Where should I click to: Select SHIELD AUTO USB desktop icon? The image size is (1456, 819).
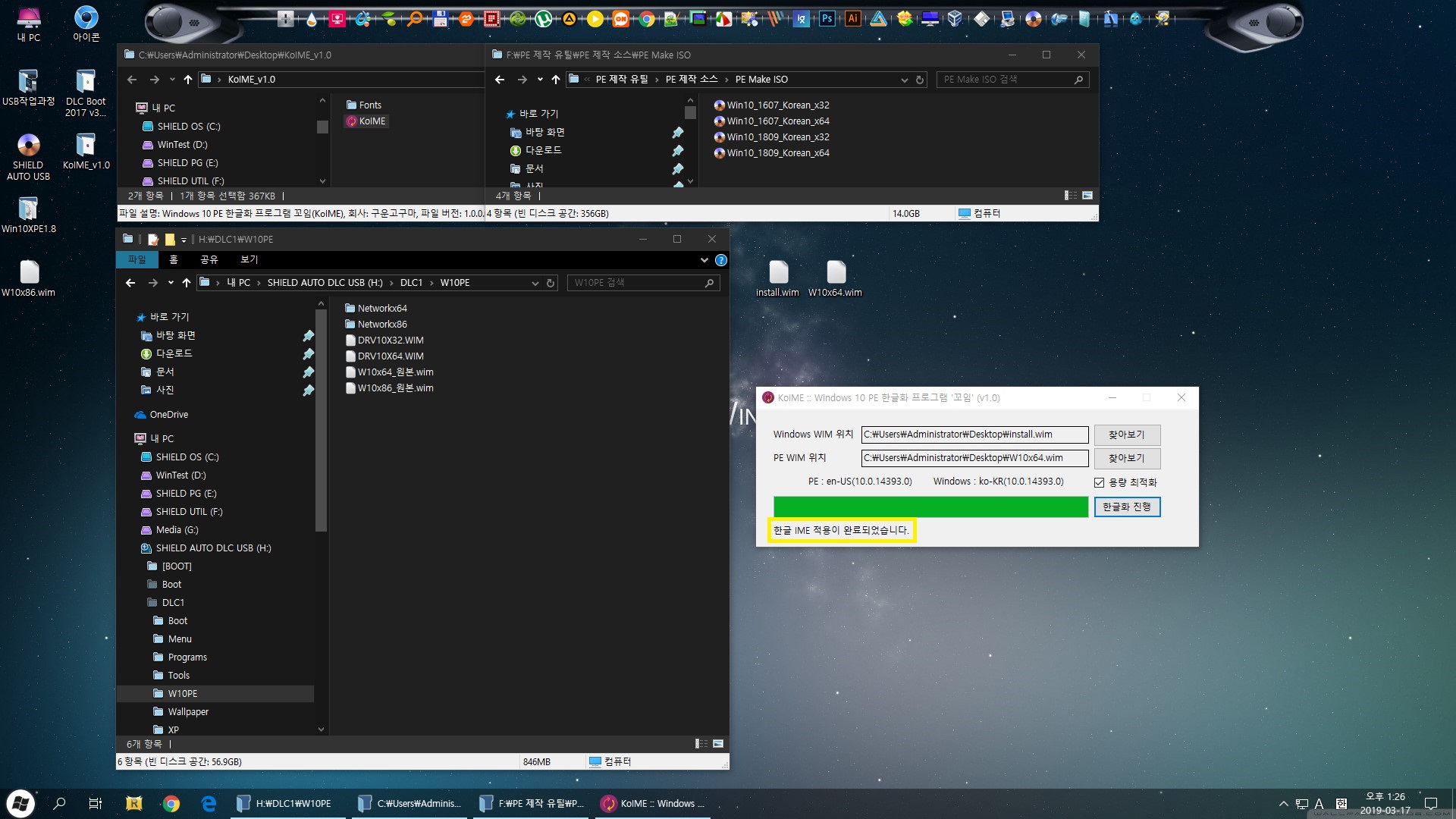(x=28, y=158)
